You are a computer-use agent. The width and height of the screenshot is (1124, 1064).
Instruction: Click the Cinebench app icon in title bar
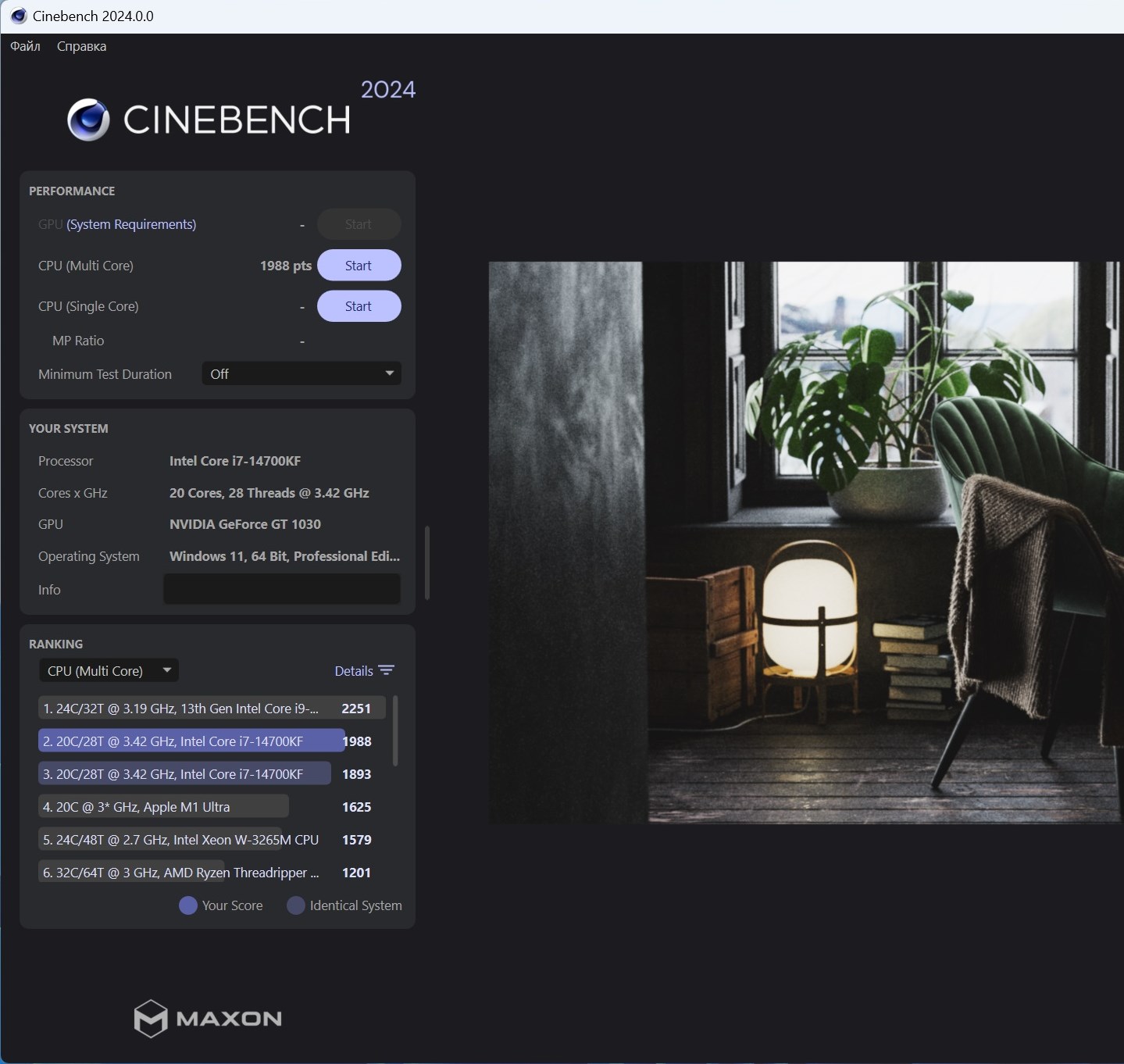tap(18, 16)
